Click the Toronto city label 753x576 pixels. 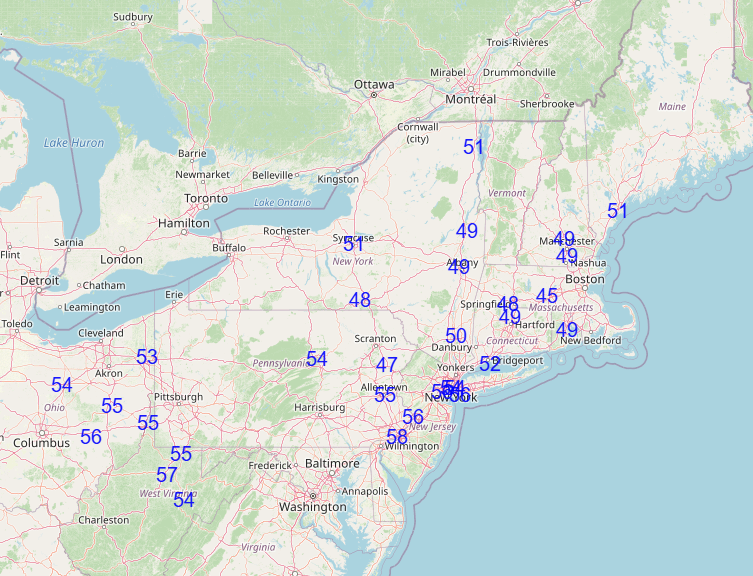(206, 199)
